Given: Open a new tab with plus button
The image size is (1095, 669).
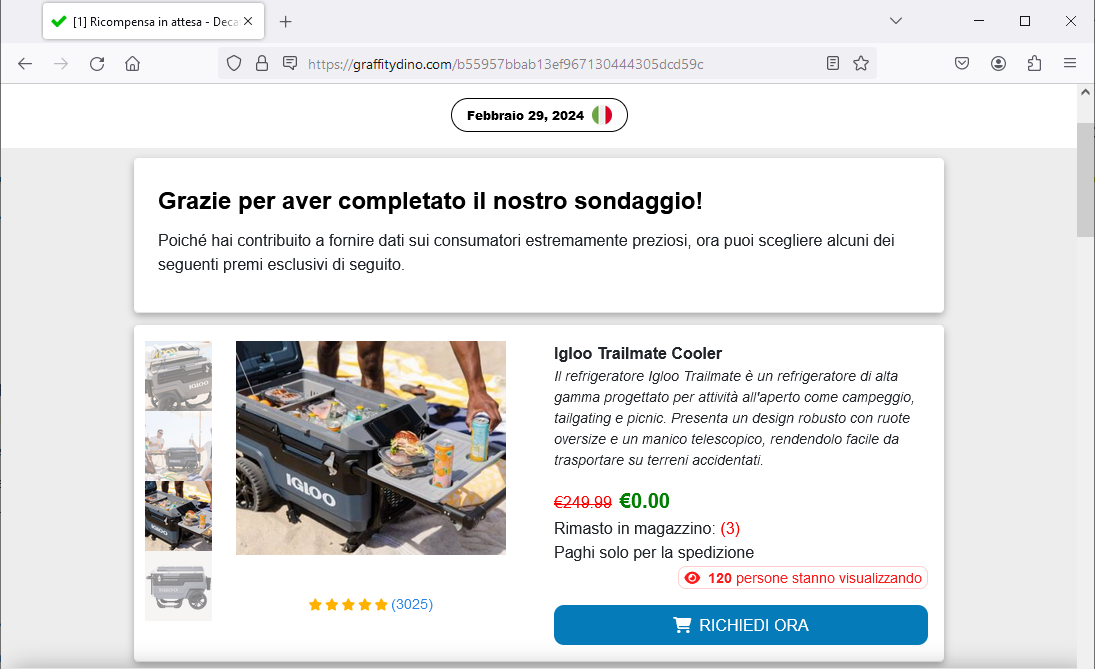Looking at the screenshot, I should coord(286,22).
